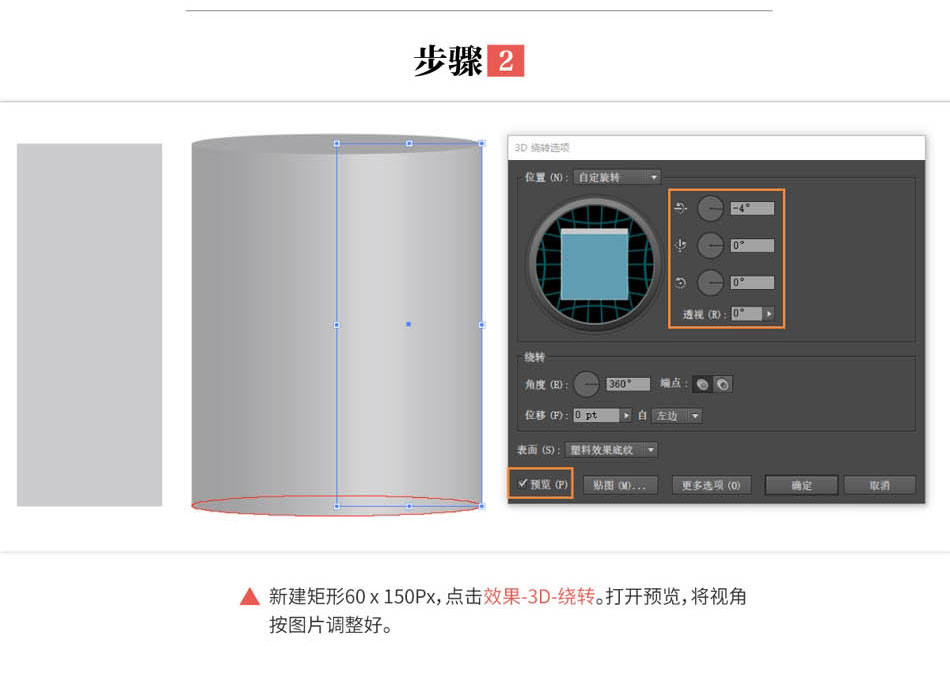Click the 360° angle input field

point(628,384)
